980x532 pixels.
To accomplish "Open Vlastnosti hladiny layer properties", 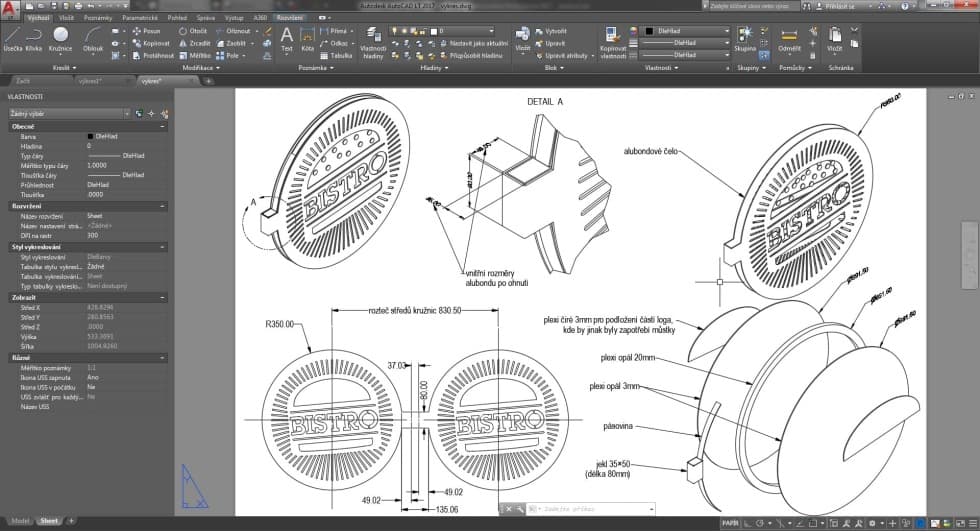I will click(373, 43).
